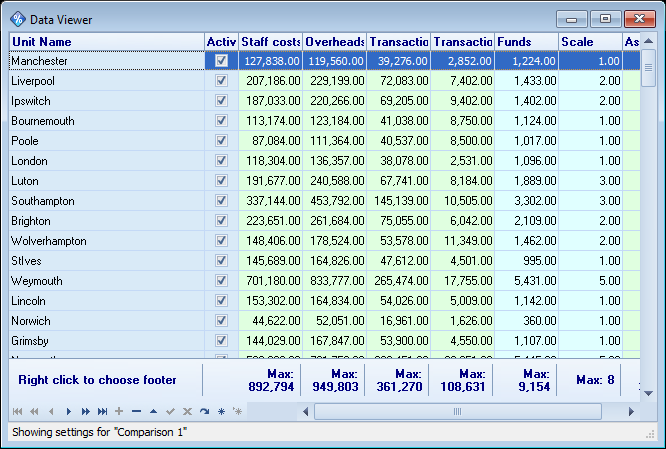Viewport: 666px width, 449px height.
Task: Click Grimsby overheads 167,847.00
Action: tap(335, 341)
